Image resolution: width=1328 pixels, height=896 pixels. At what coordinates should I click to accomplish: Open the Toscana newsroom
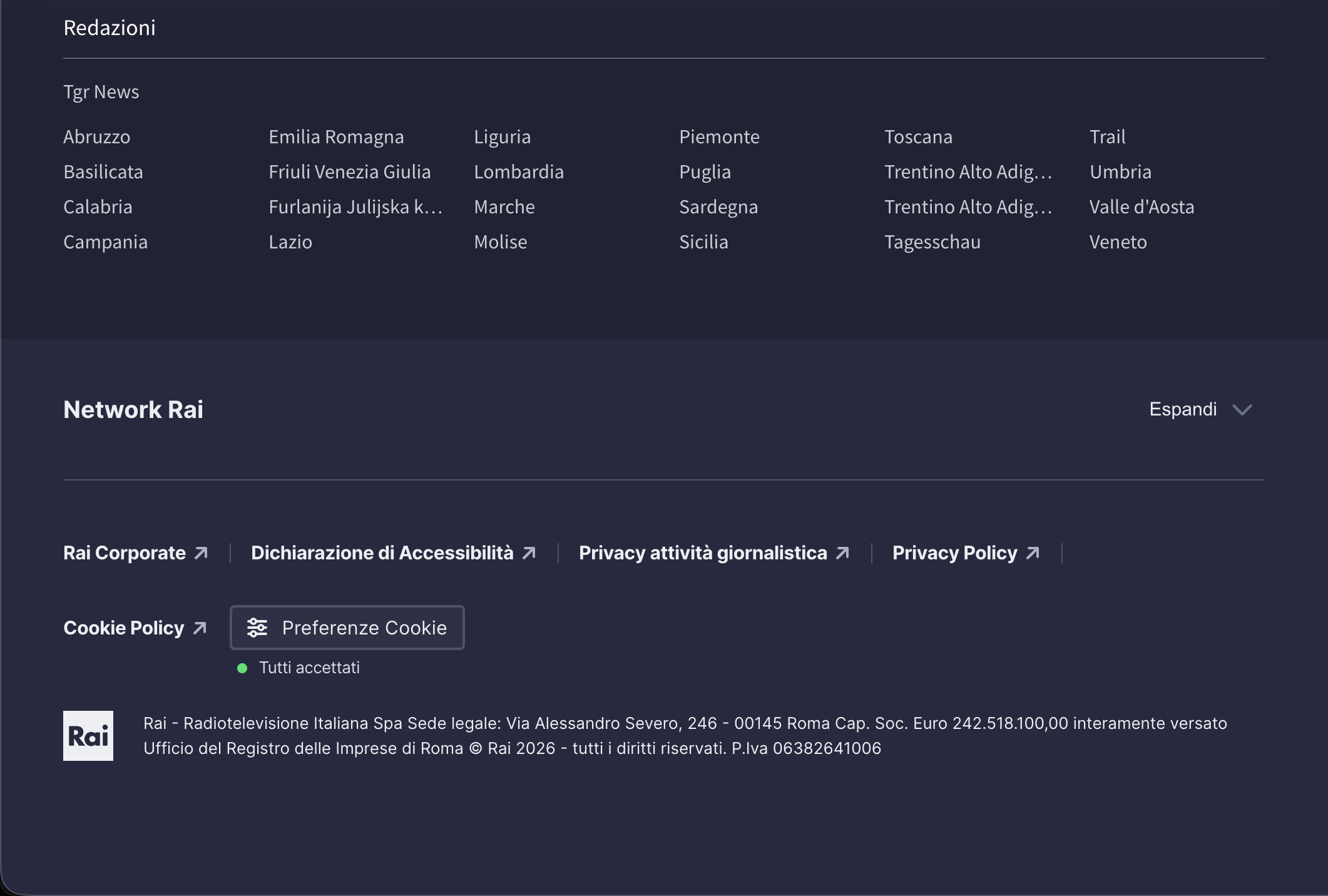tap(918, 137)
